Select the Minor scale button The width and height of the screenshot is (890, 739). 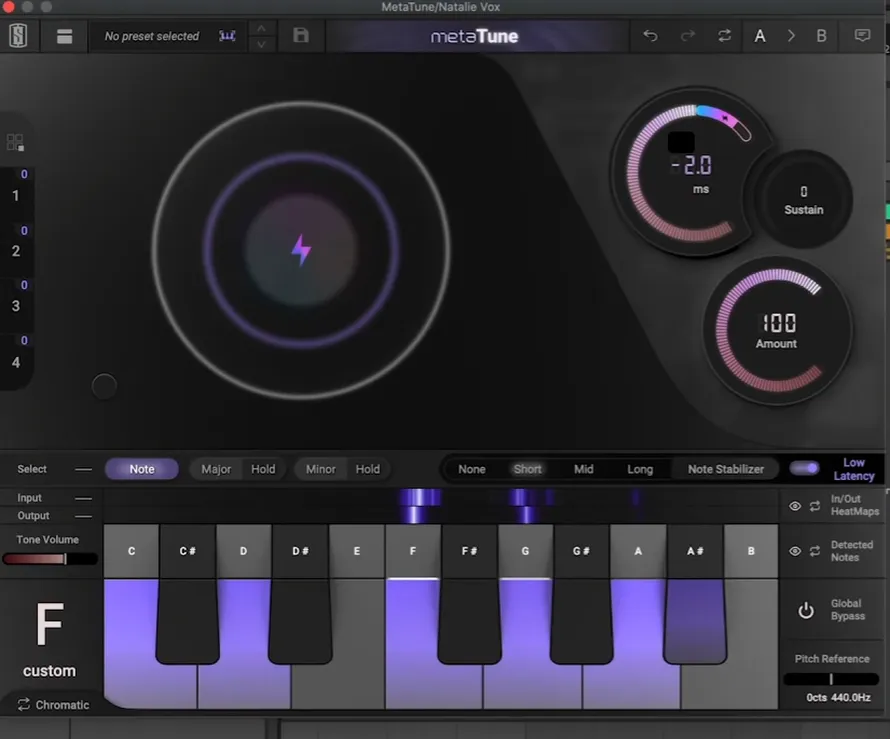[x=321, y=469]
